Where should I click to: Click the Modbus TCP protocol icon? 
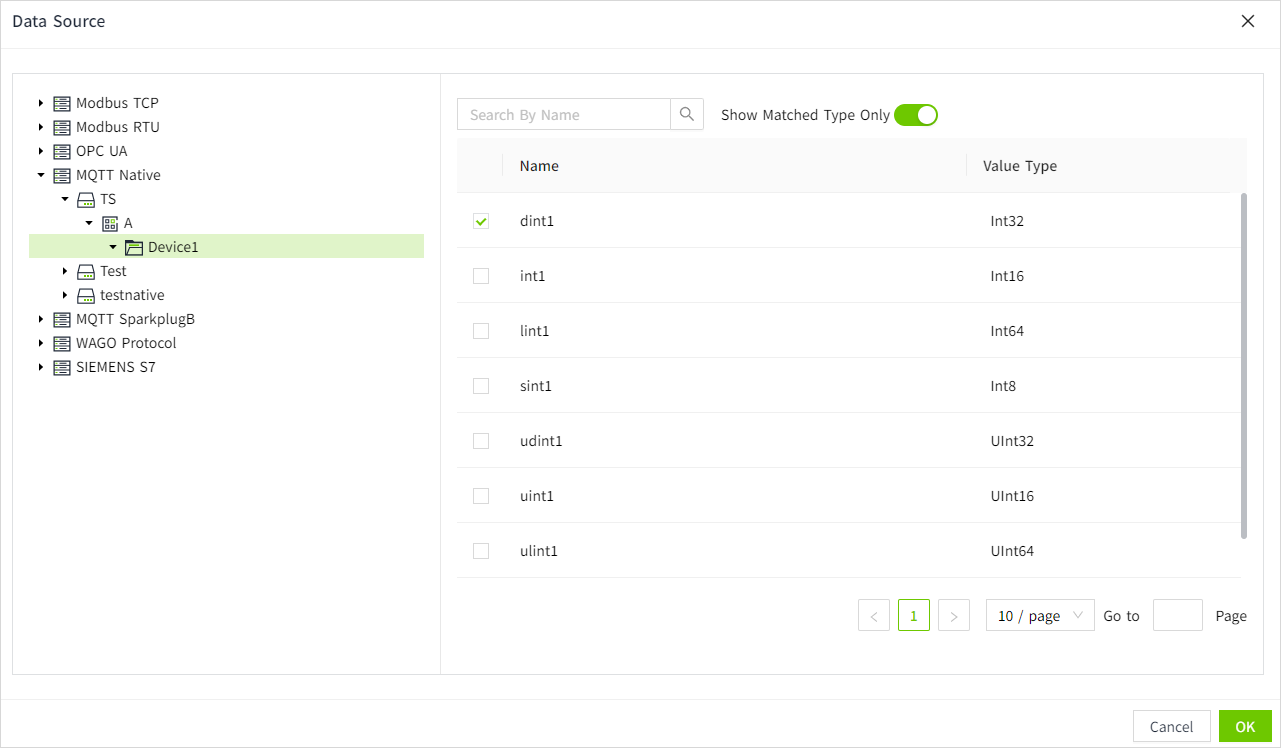click(62, 103)
